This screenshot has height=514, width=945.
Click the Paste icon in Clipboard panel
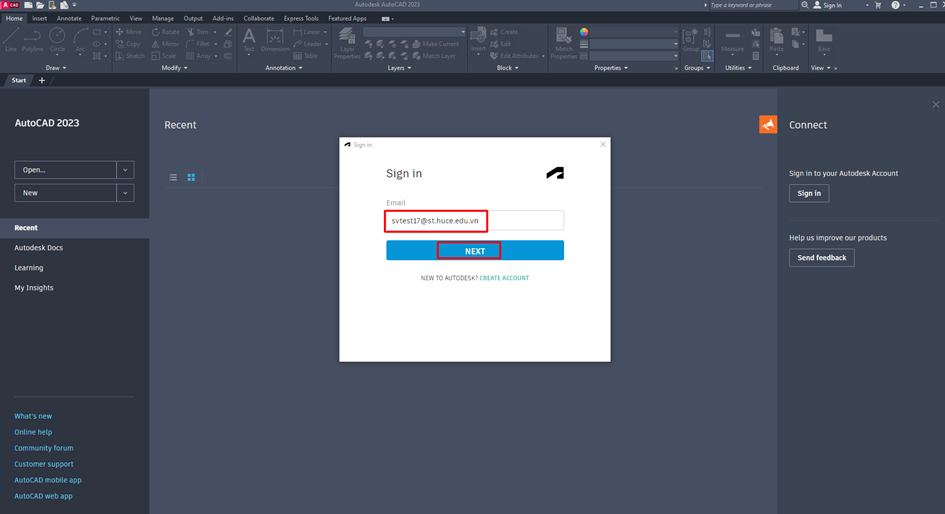point(776,40)
